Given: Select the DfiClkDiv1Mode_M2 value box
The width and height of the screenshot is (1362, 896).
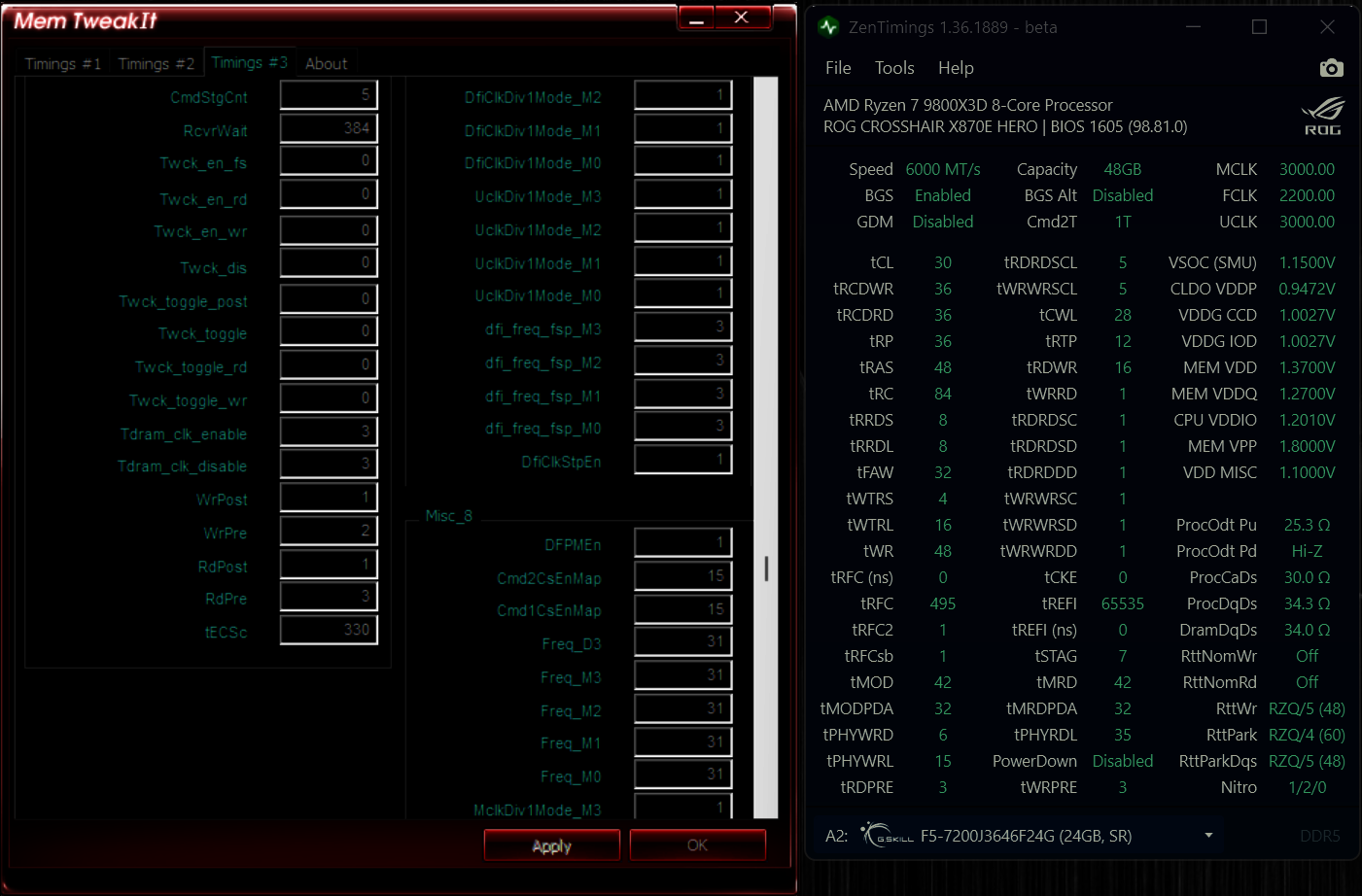Looking at the screenshot, I should [x=682, y=95].
